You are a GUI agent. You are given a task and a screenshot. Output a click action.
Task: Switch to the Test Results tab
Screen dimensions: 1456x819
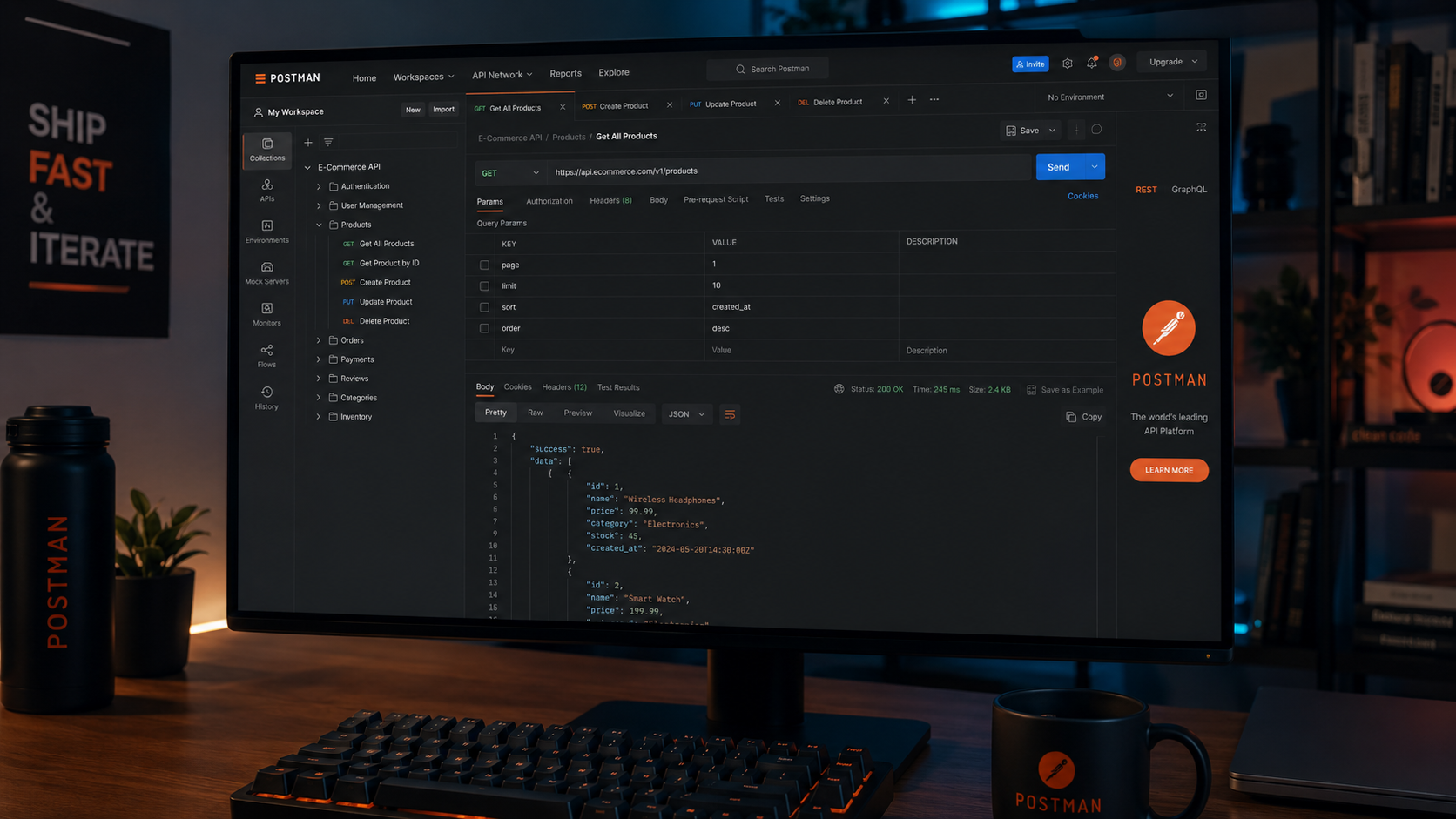point(618,387)
